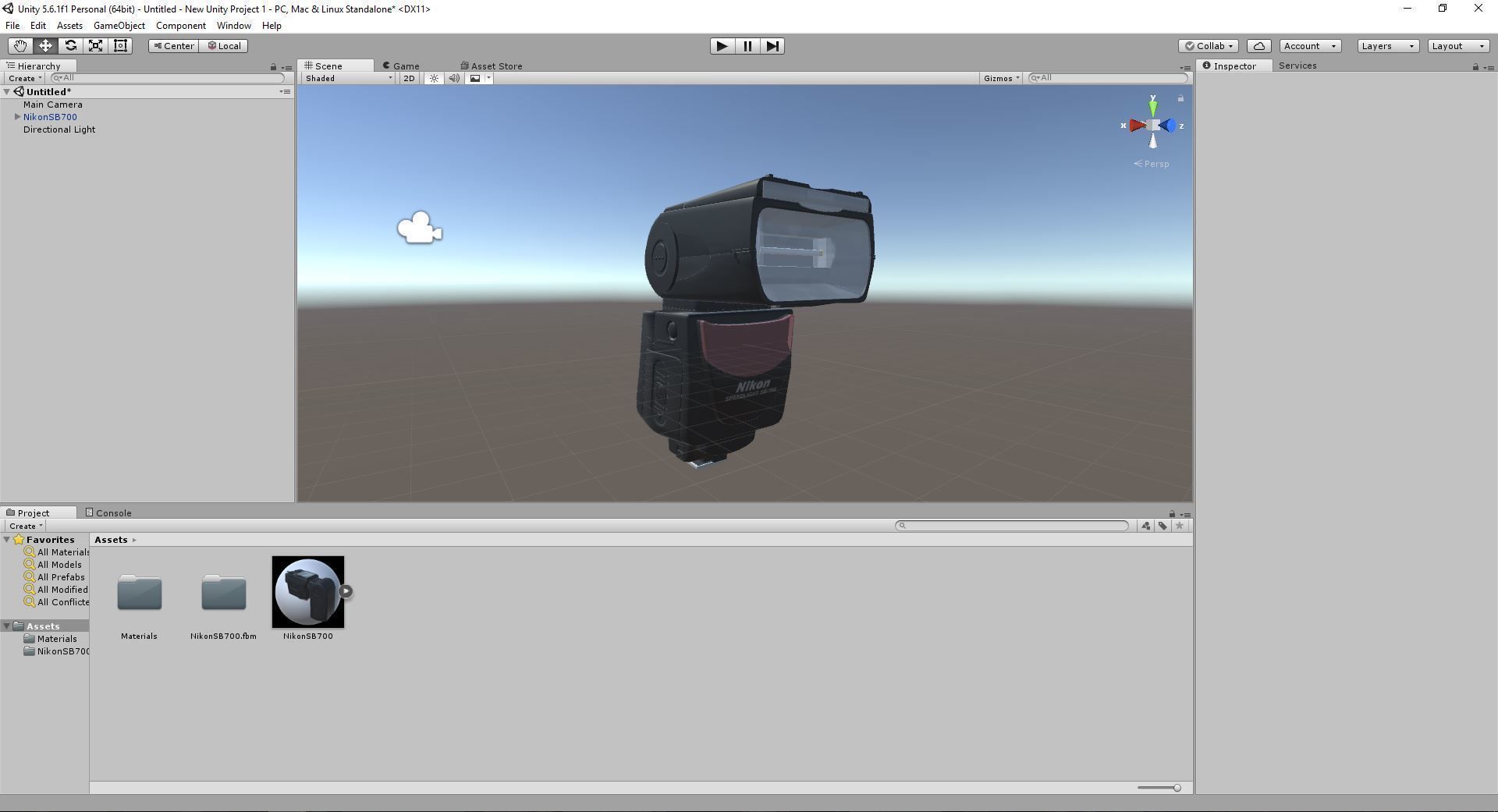Switch to the Console tab
This screenshot has width=1498, height=812.
pyautogui.click(x=108, y=513)
